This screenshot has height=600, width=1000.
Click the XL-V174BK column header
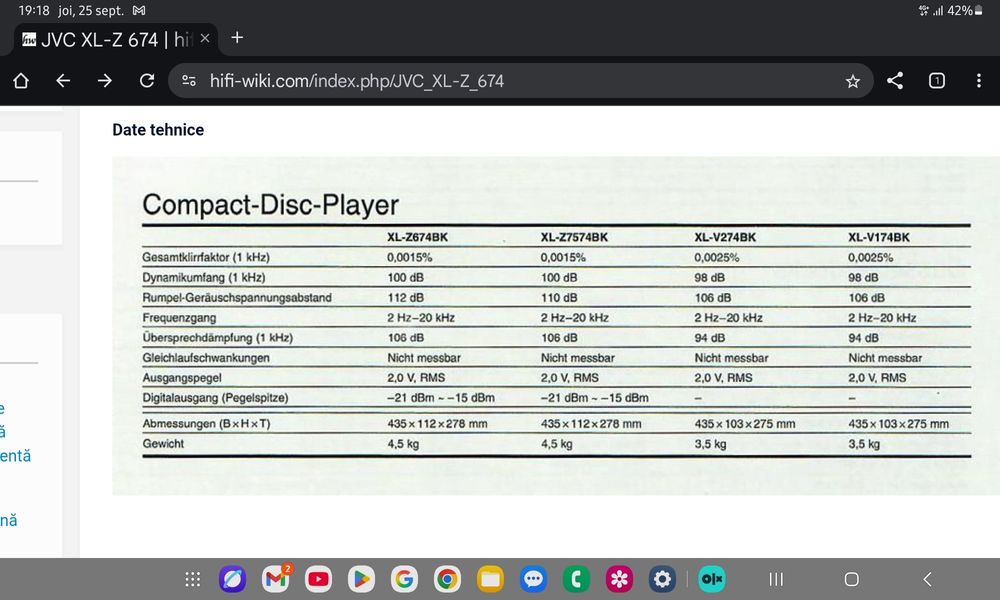(x=879, y=237)
